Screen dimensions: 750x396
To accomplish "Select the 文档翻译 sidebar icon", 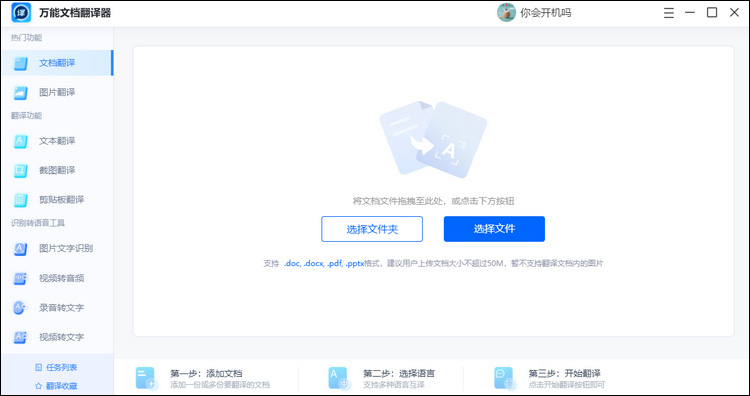I will point(21,63).
